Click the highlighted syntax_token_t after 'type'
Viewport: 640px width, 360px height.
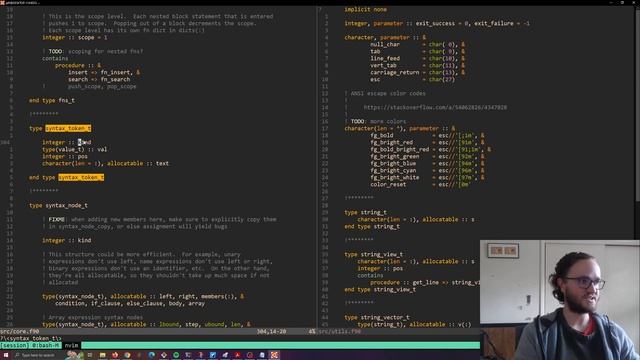pyautogui.click(x=68, y=128)
